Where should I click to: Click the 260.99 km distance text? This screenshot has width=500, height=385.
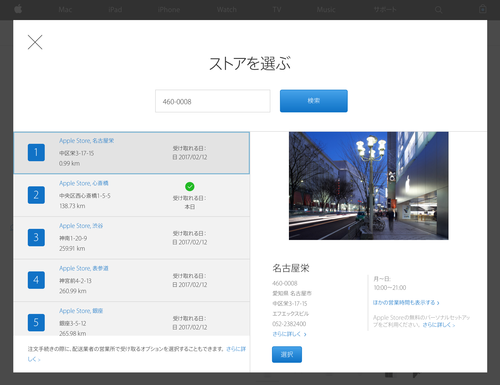[73, 291]
